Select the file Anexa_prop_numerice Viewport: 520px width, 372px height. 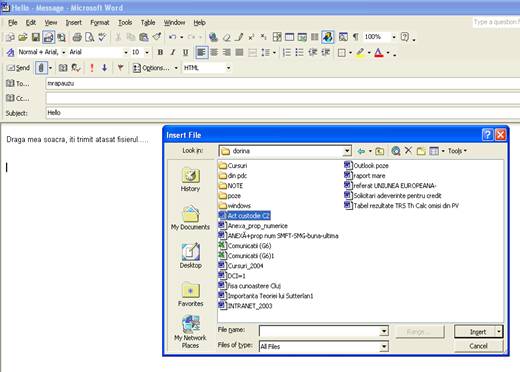253,226
